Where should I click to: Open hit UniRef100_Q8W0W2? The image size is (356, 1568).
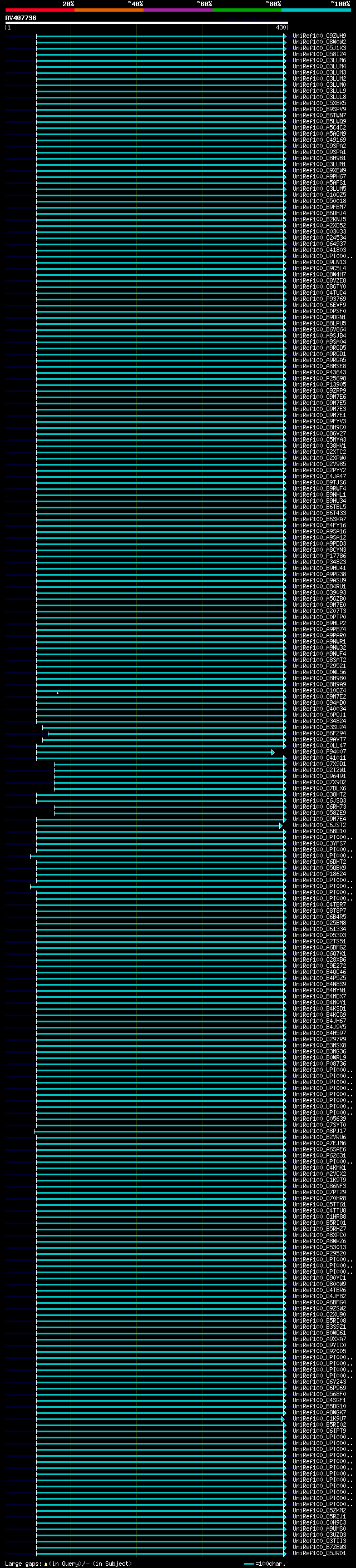319,42
